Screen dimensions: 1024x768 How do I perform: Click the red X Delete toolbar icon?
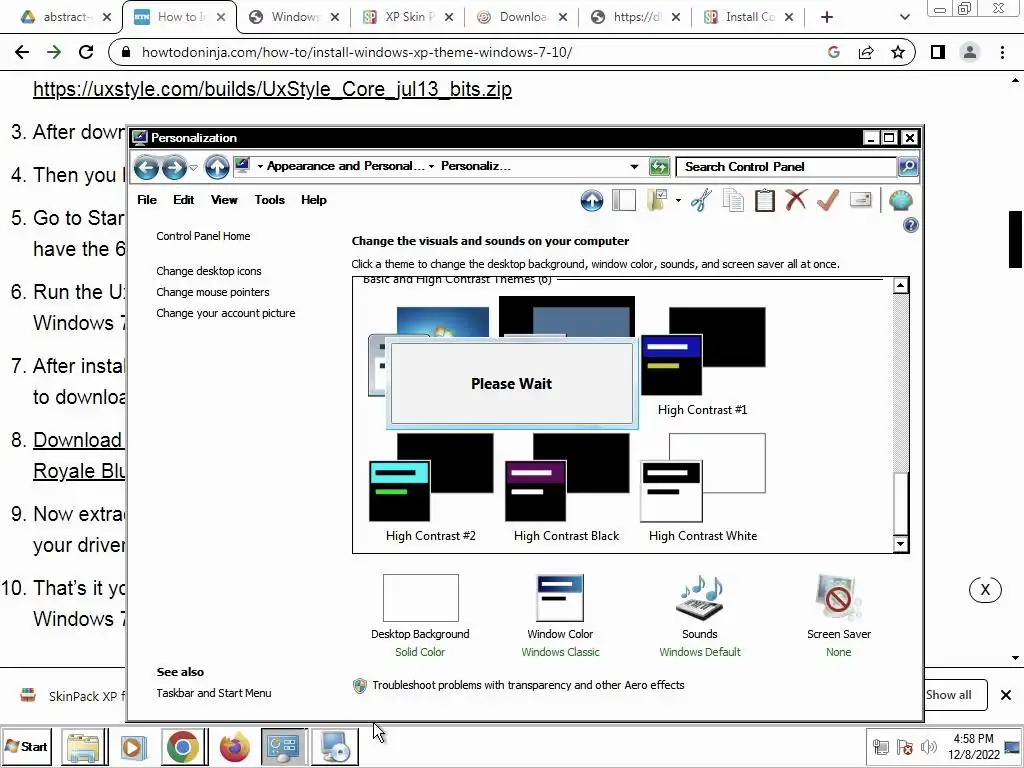click(x=796, y=200)
